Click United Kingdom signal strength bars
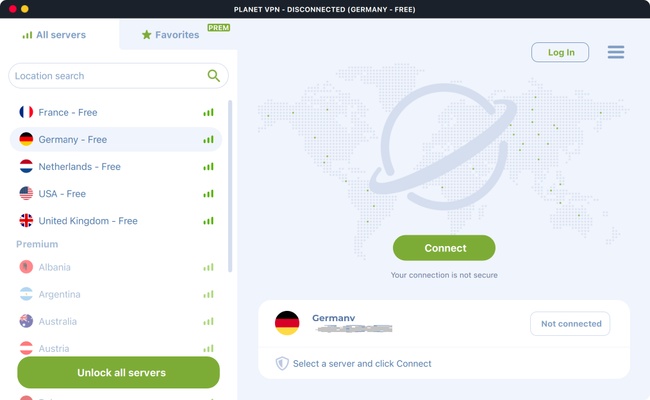The width and height of the screenshot is (650, 400). [209, 221]
